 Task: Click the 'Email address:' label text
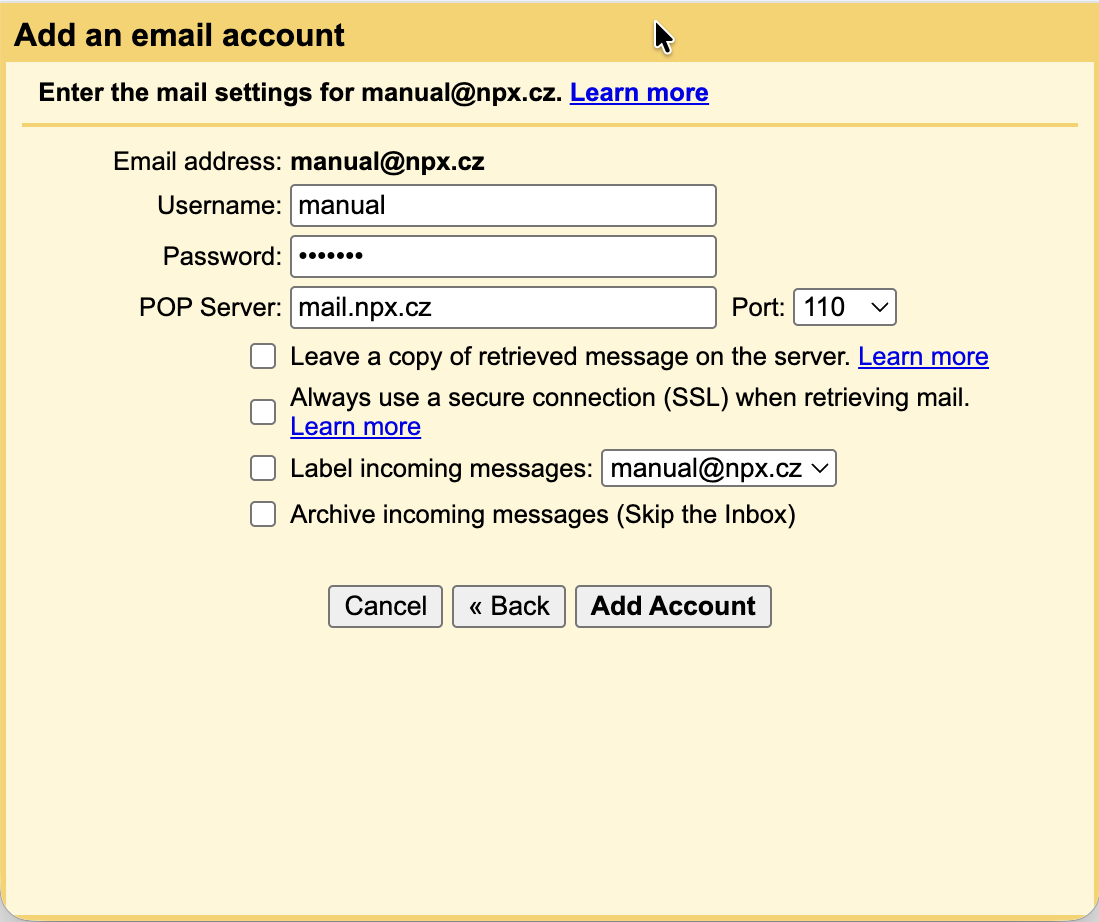tap(197, 162)
